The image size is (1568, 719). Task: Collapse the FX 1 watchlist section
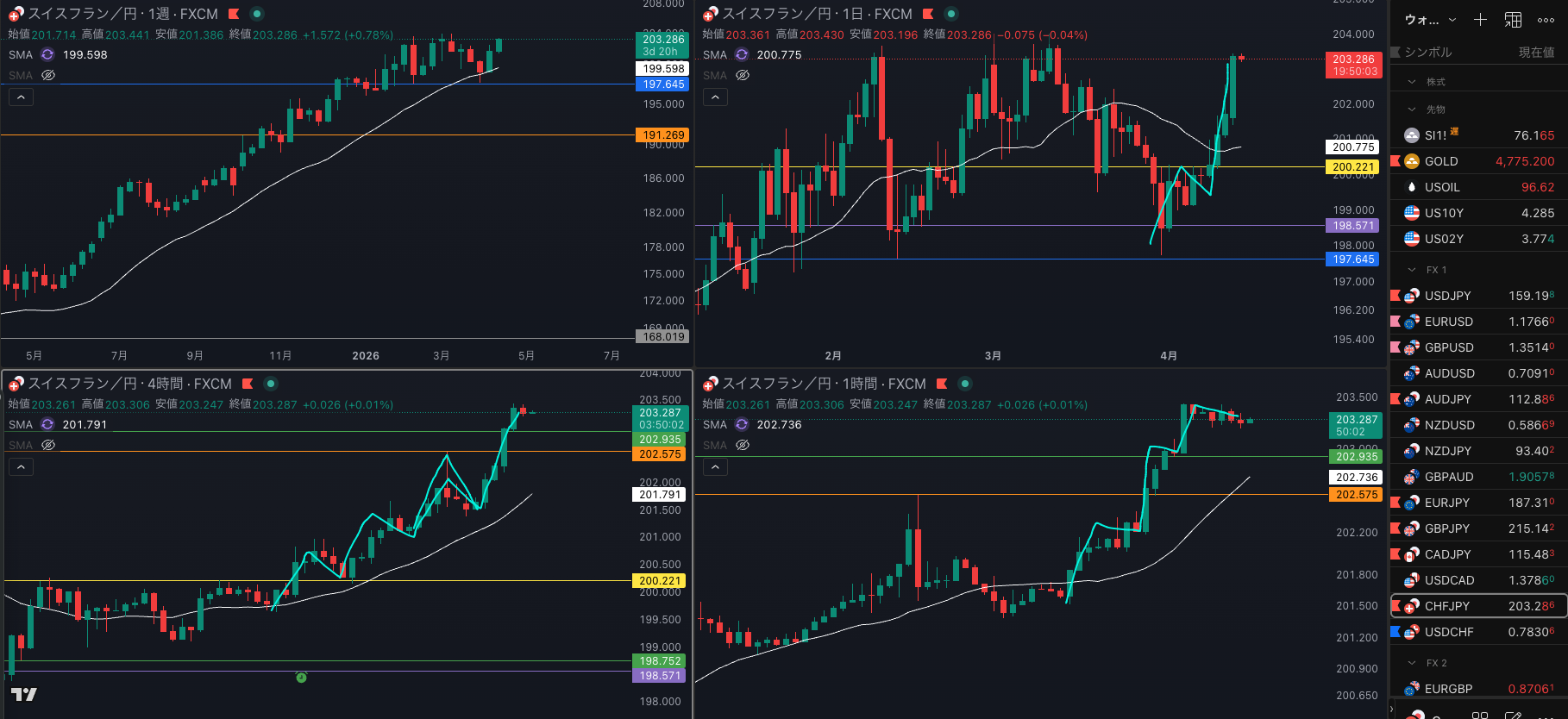tap(1412, 270)
